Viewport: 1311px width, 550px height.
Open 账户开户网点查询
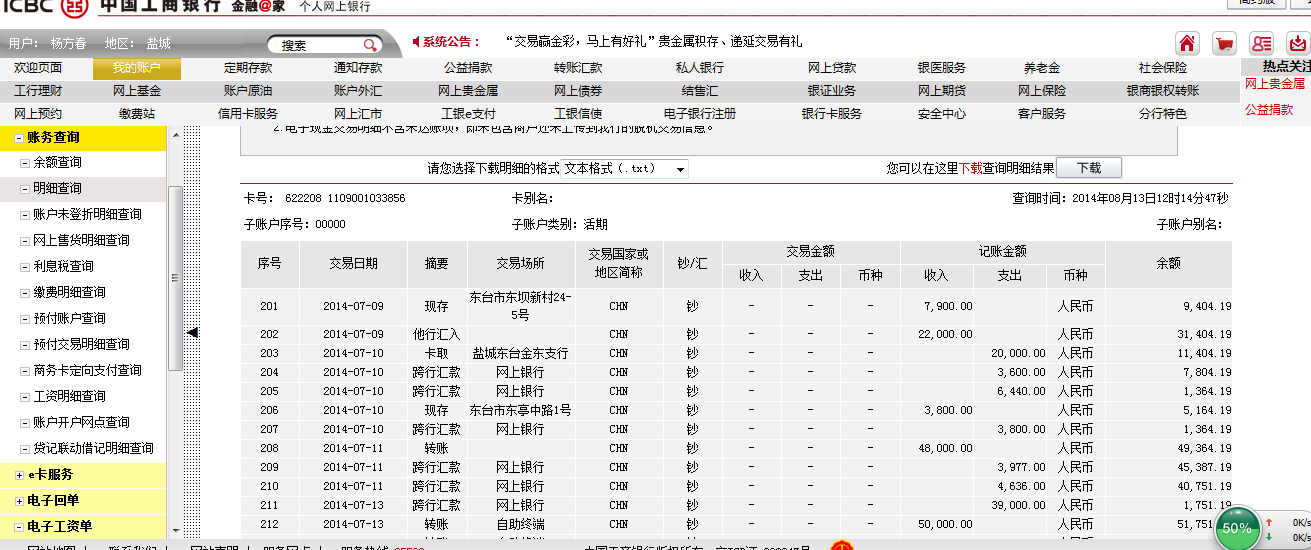tap(81, 422)
